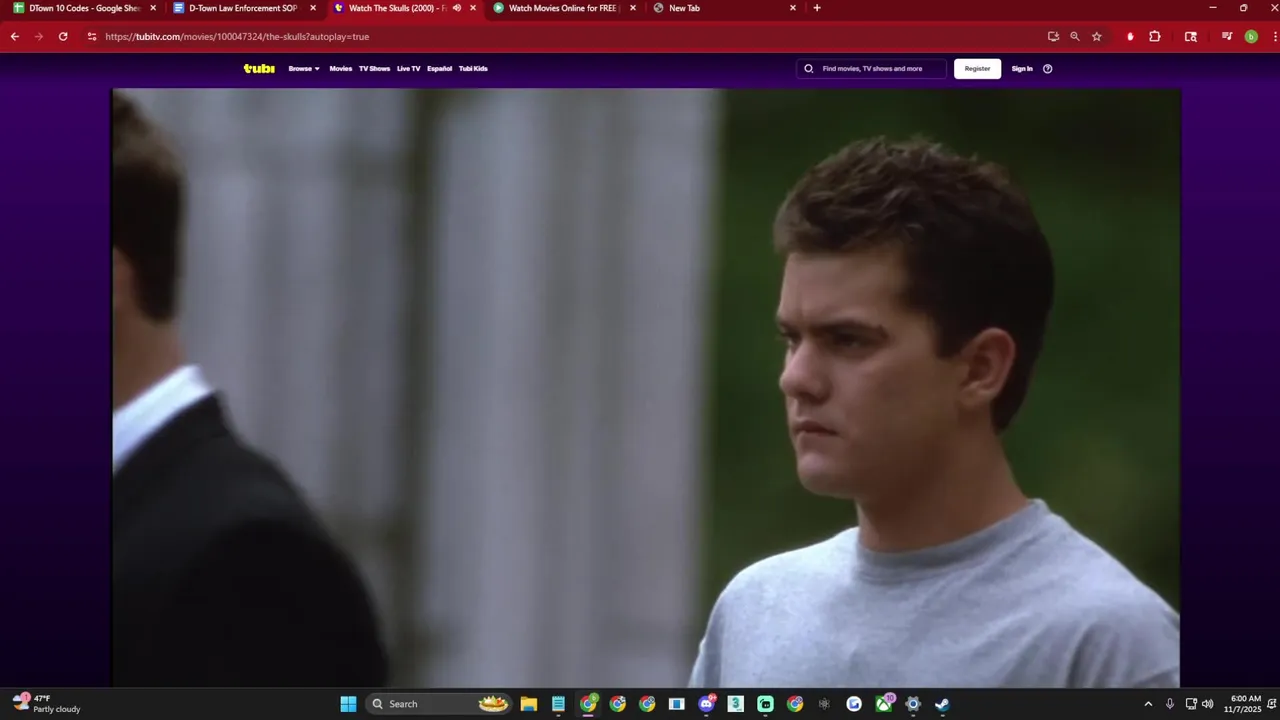The width and height of the screenshot is (1280, 720).
Task: Close the New Tab tab
Action: pos(793,8)
